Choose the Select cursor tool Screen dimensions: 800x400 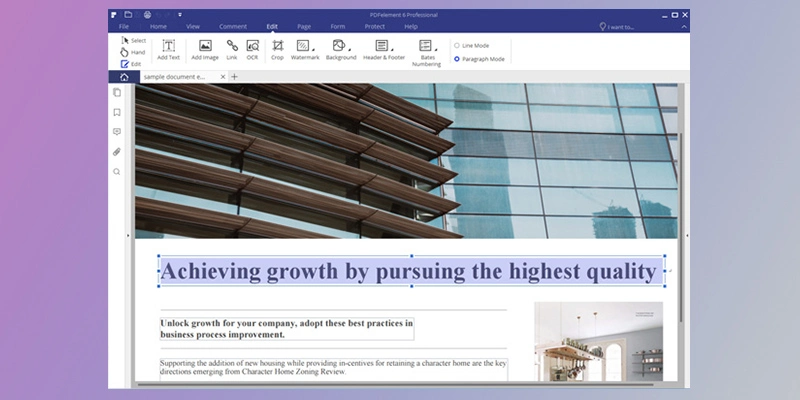point(134,40)
